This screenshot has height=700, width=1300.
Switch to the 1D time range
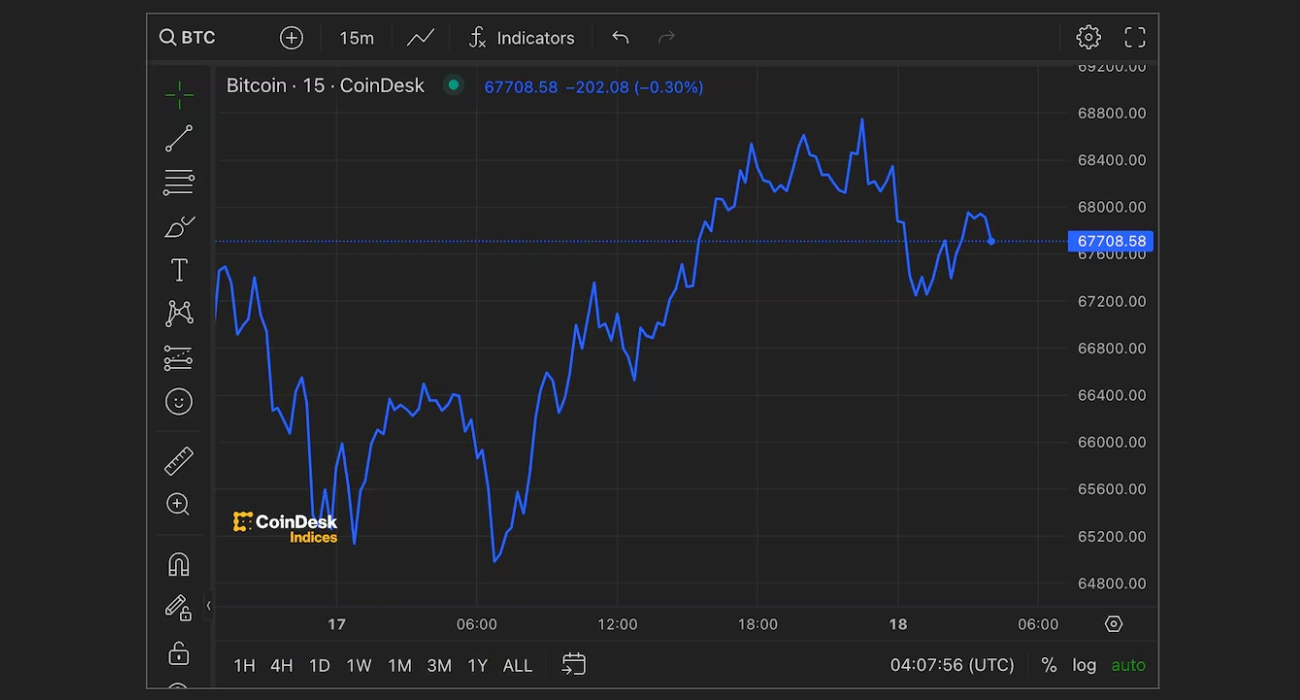(x=319, y=665)
